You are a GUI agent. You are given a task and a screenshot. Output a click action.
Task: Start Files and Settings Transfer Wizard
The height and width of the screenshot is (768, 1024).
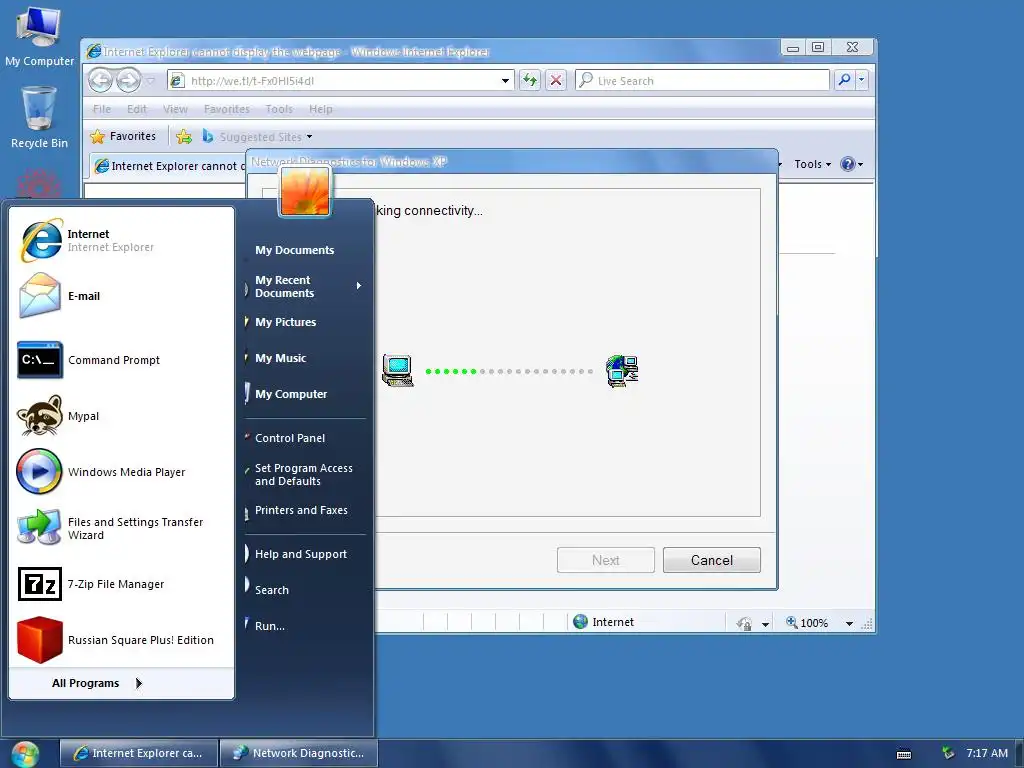[x=121, y=528]
